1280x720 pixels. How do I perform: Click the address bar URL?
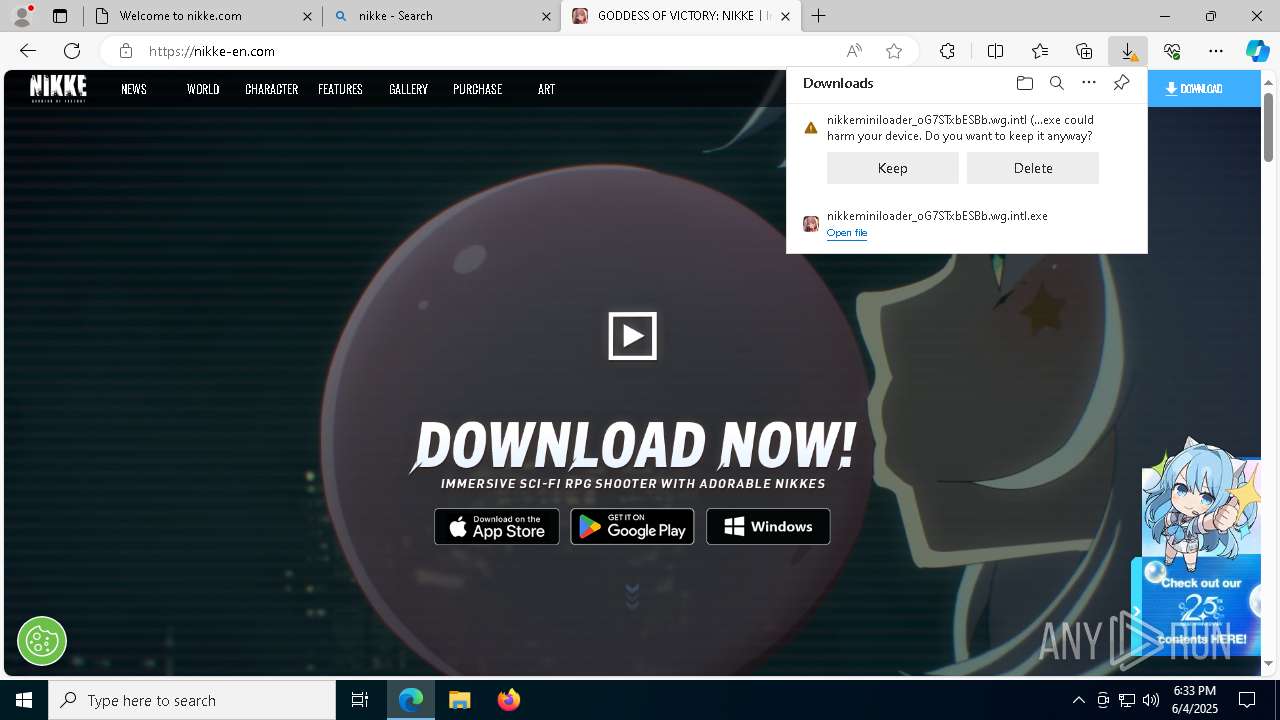tap(212, 51)
